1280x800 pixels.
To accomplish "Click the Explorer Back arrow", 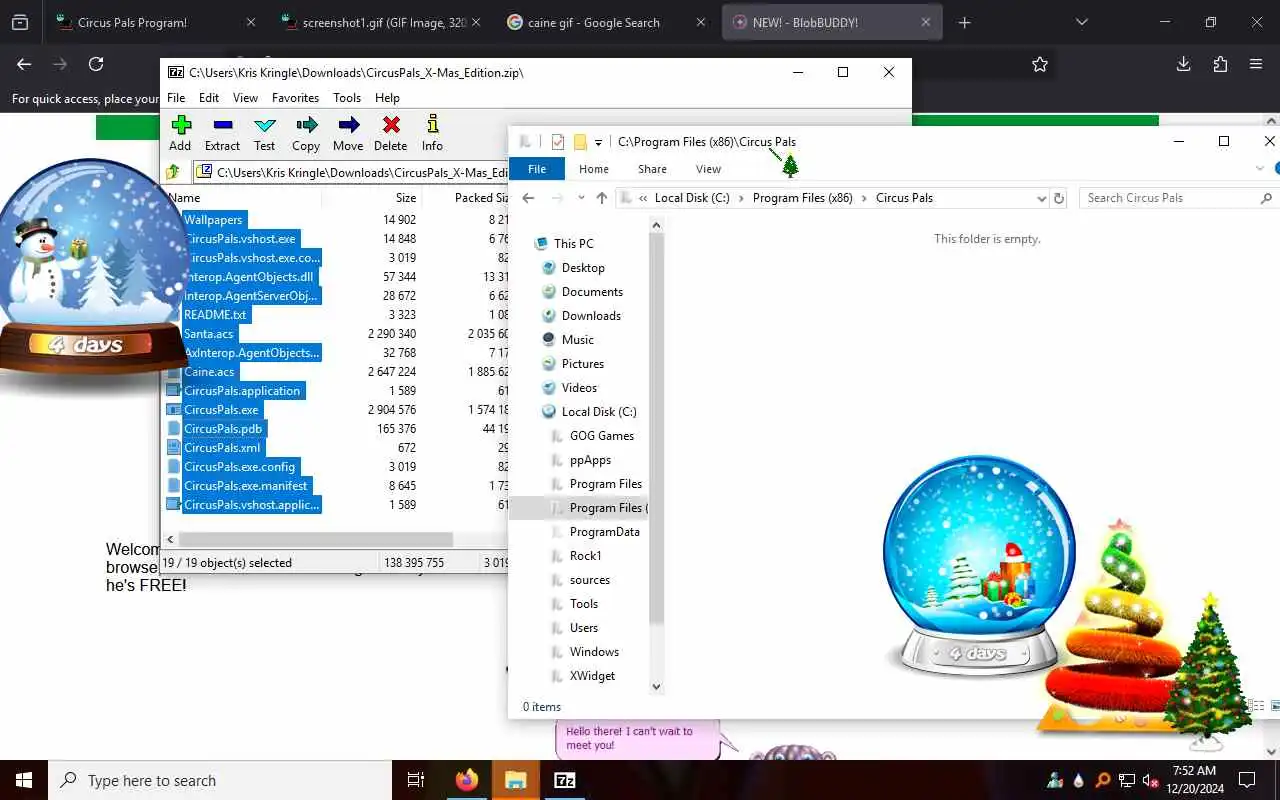I will click(x=529, y=198).
